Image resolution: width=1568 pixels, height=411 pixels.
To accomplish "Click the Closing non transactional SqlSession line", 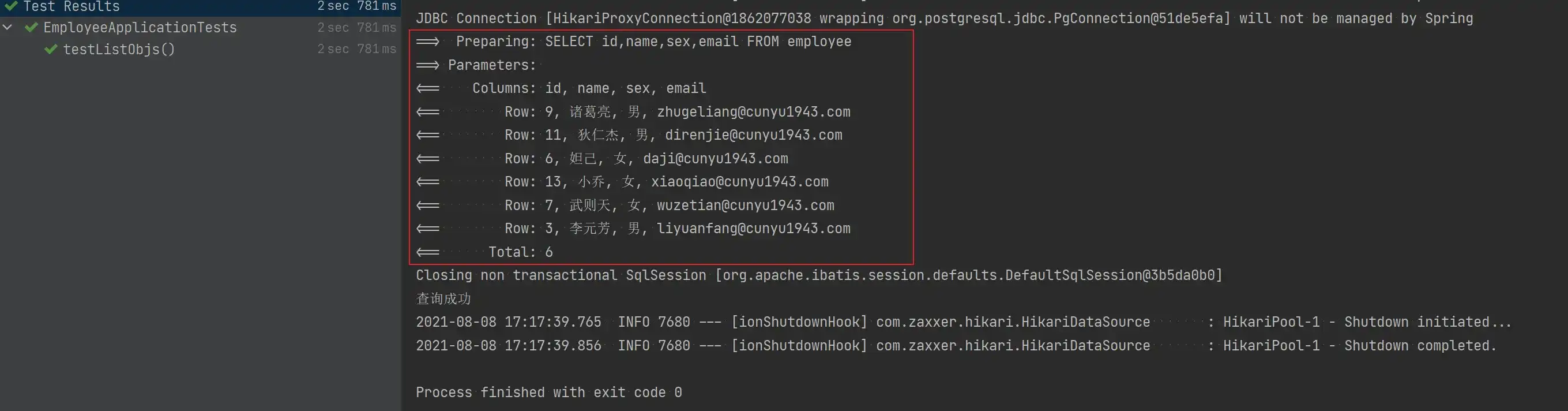I will coord(819,275).
